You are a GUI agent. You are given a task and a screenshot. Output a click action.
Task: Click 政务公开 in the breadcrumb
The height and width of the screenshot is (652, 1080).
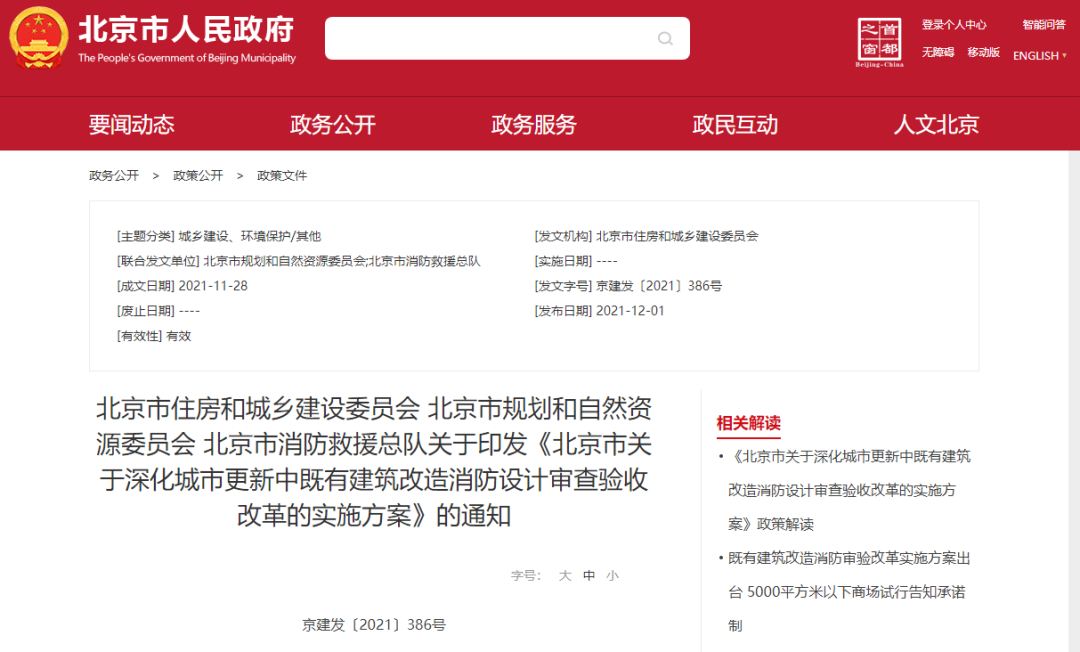(x=114, y=176)
